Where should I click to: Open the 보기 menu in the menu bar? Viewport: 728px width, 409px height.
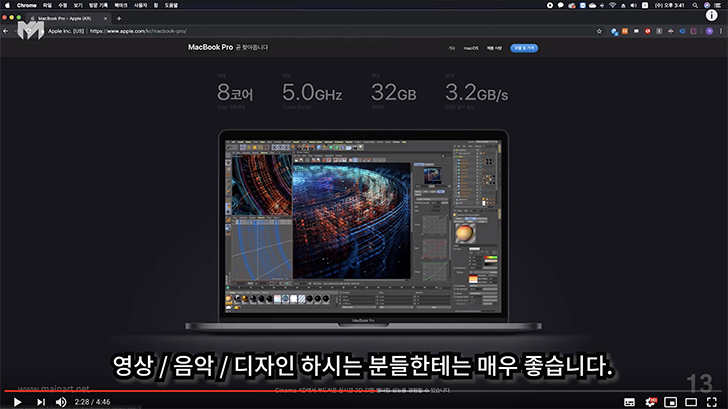[78, 5]
